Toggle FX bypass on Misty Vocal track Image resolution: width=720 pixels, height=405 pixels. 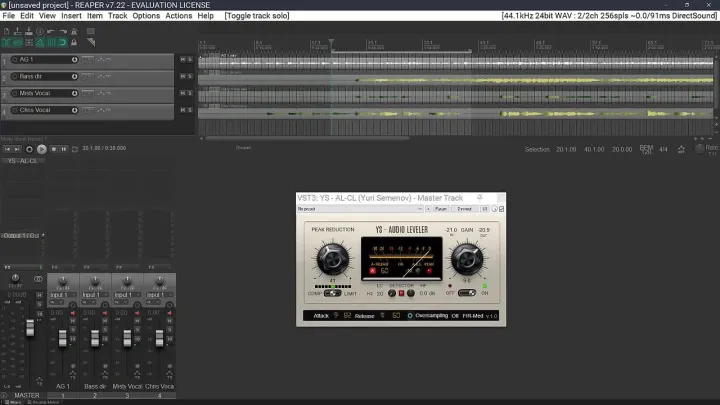[x=74, y=93]
